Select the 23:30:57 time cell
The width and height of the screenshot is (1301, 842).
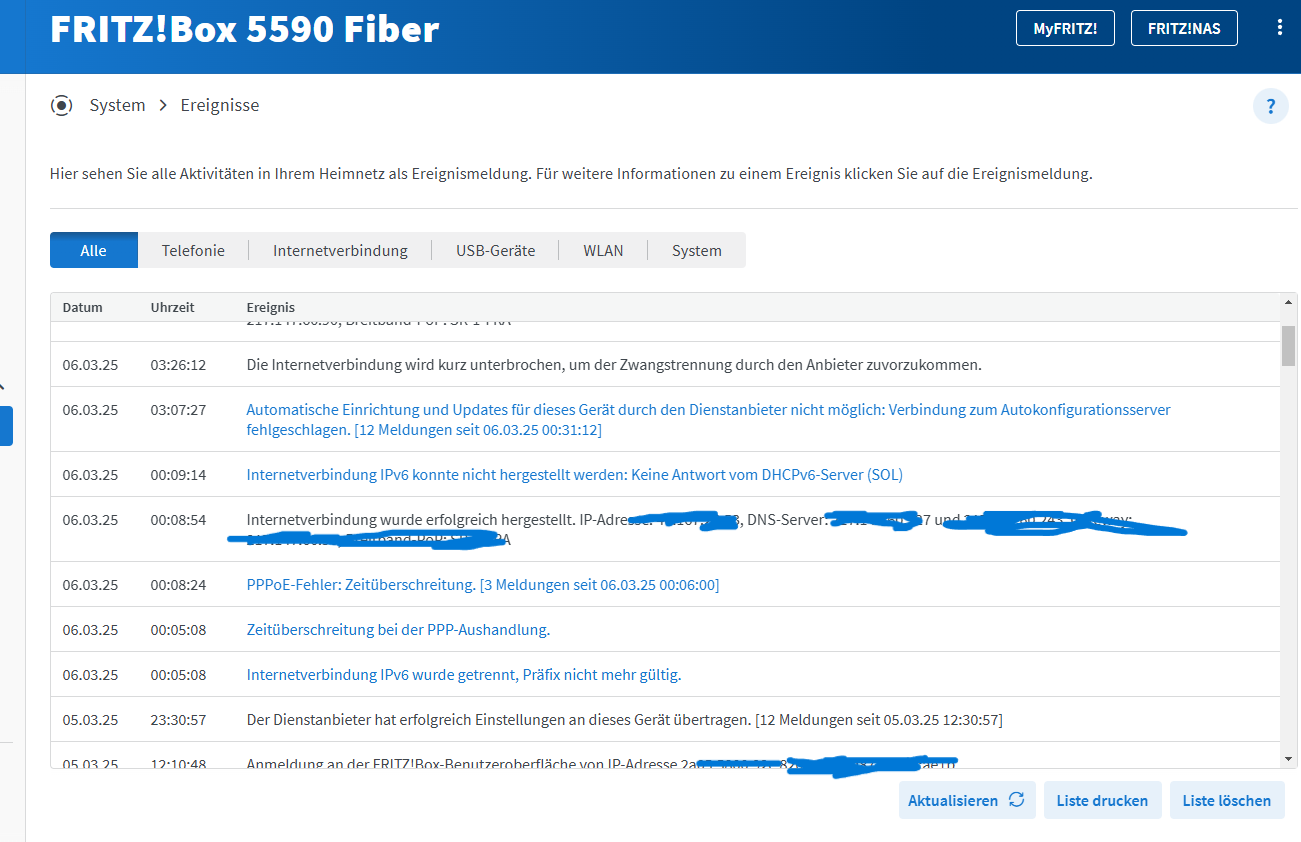click(178, 720)
